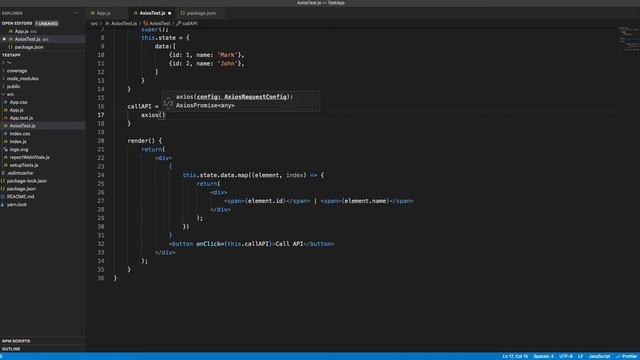640x360 pixels.
Task: Click Spaces: 4 indentation setting
Action: point(543,356)
